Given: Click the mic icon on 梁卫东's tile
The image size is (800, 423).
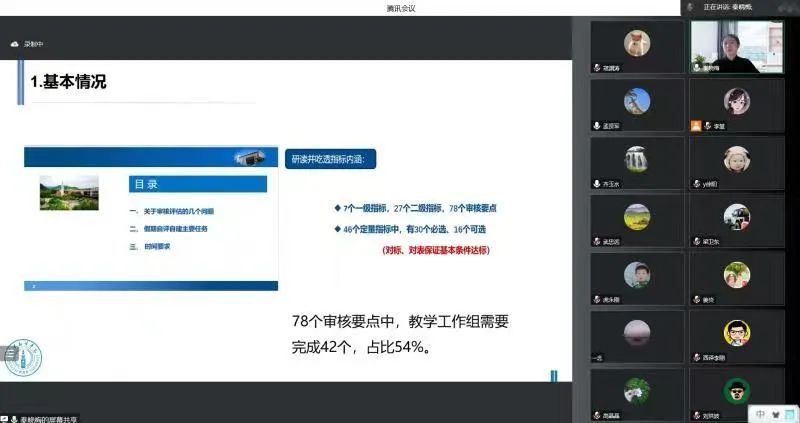Looking at the screenshot, I should (x=696, y=241).
